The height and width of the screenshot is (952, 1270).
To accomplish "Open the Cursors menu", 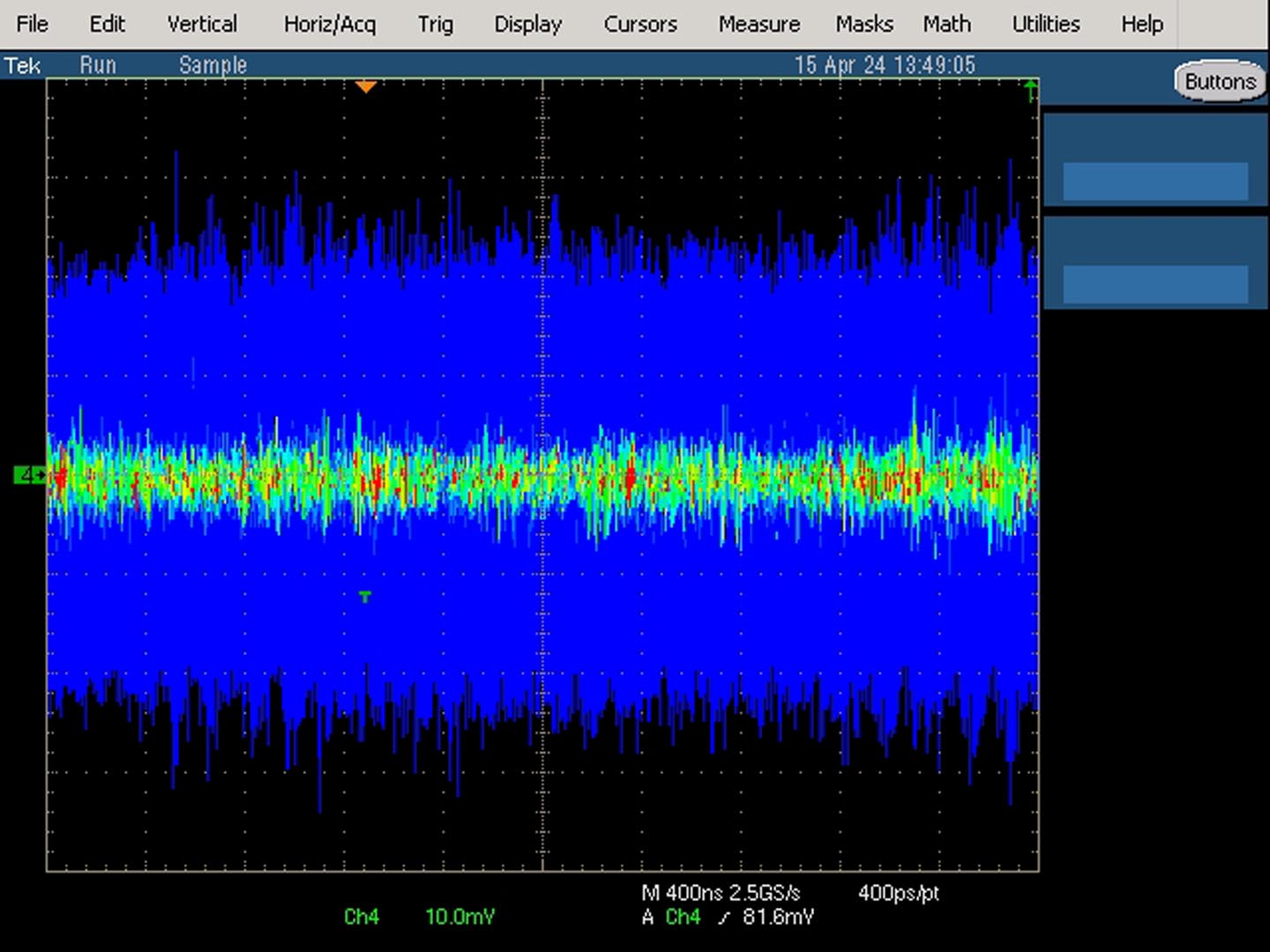I will 640,24.
